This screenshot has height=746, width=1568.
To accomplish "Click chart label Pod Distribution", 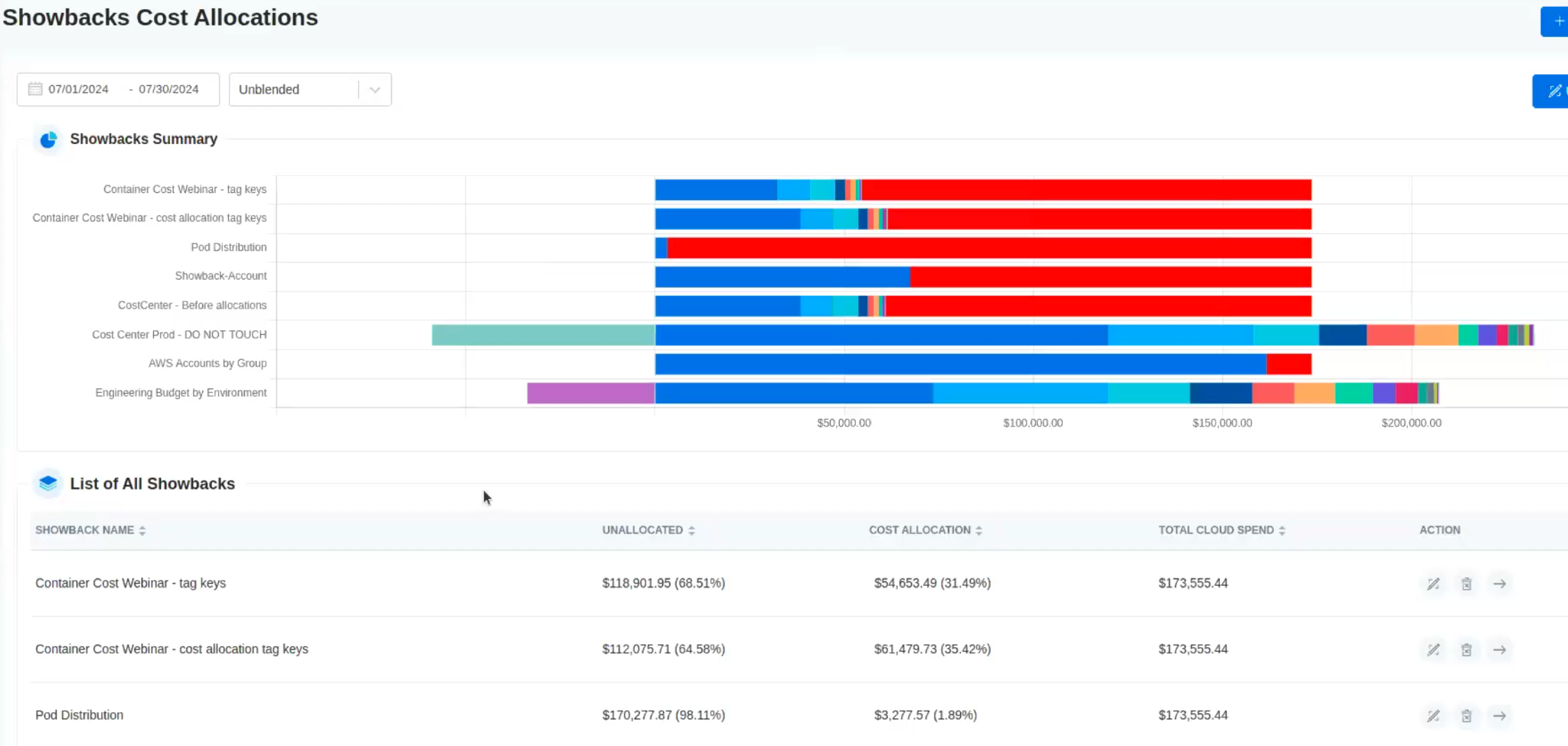I will click(229, 247).
